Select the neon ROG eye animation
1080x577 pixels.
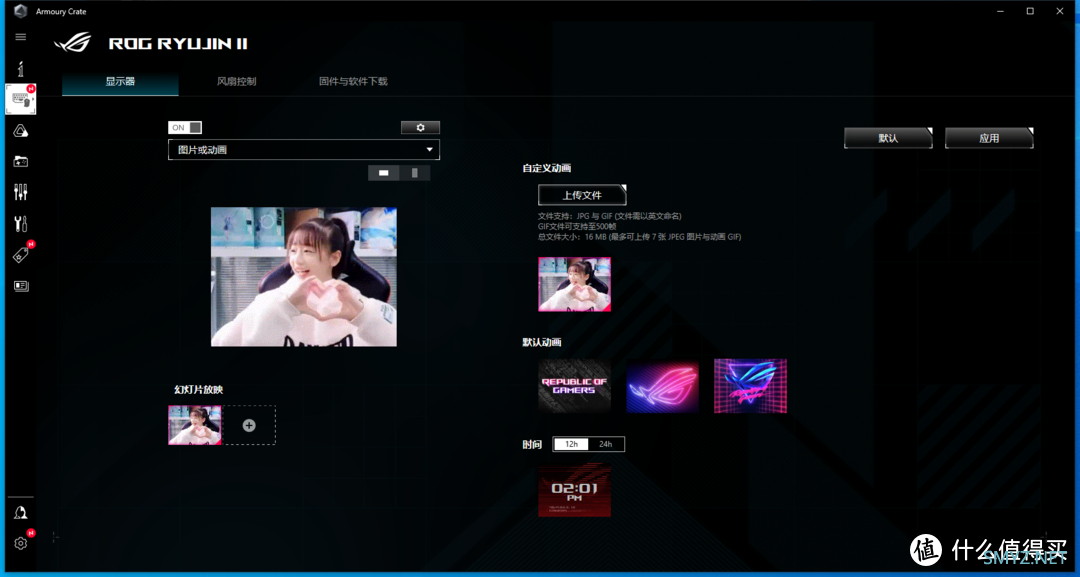click(663, 386)
